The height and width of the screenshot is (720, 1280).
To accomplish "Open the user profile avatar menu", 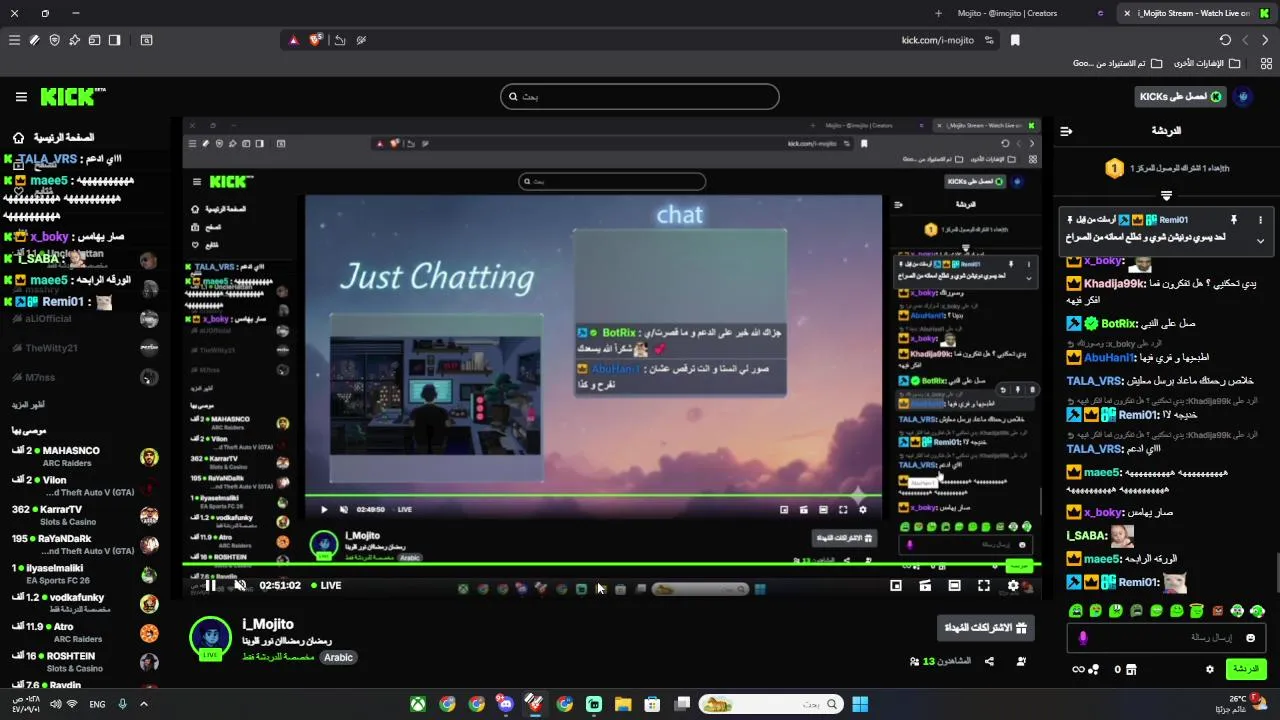I will [1244, 97].
